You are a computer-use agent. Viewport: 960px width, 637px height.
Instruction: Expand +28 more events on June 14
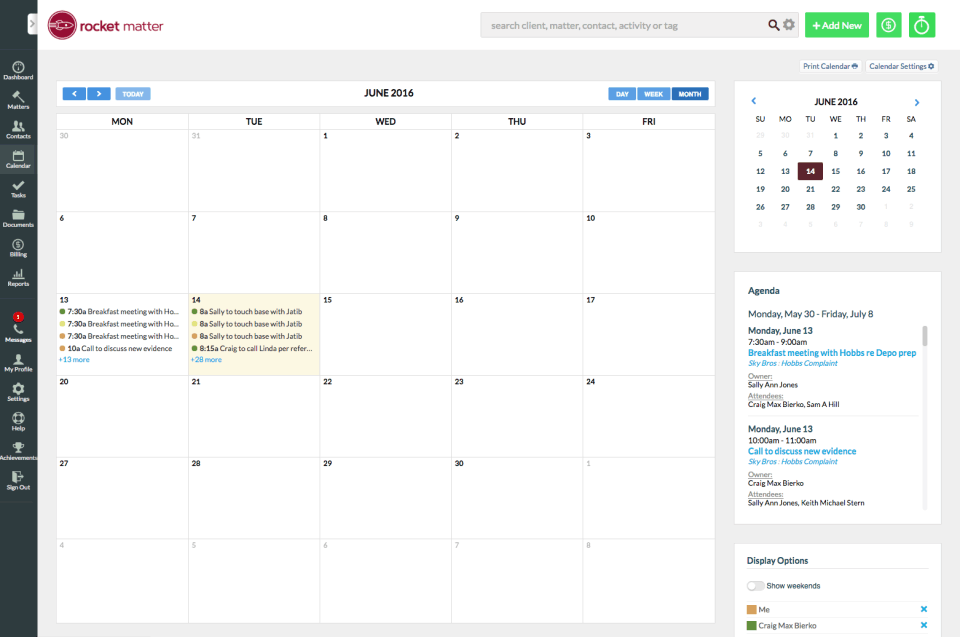click(x=206, y=359)
